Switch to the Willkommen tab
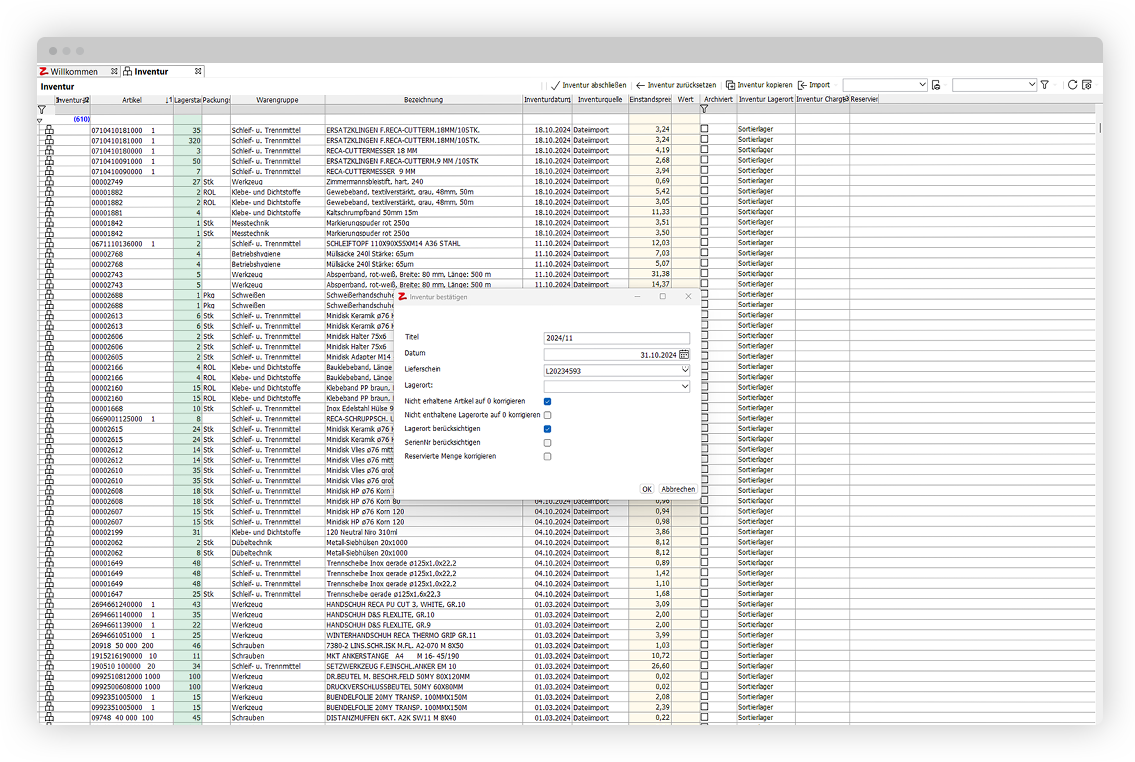Image resolution: width=1135 pixels, height=762 pixels. click(74, 72)
